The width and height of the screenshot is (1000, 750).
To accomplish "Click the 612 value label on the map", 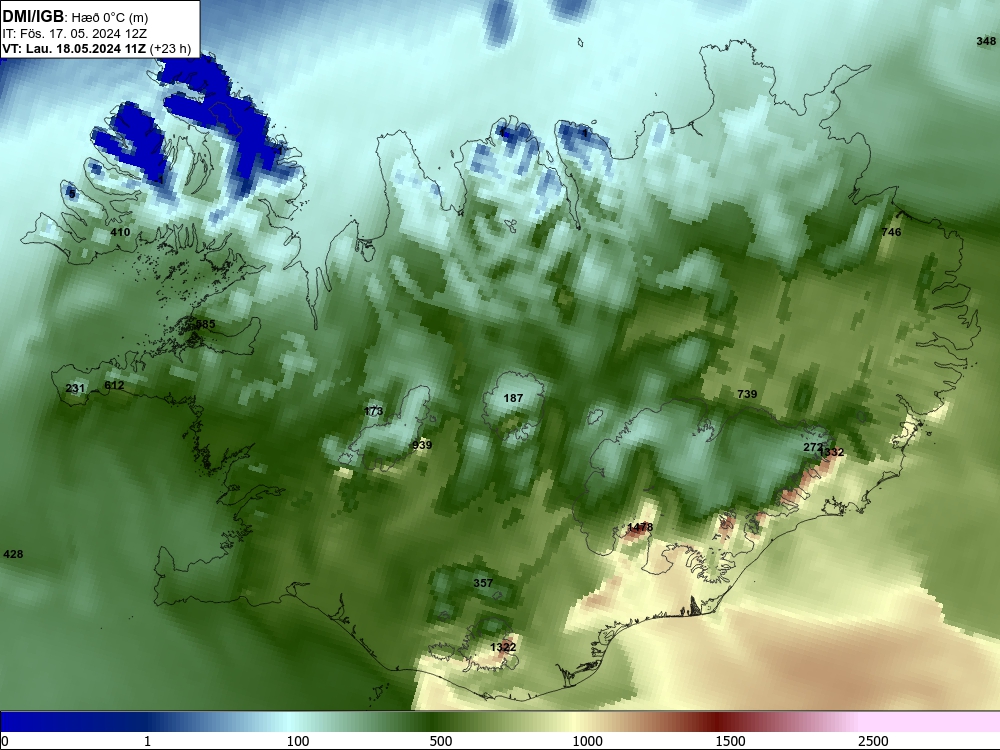I will 114,385.
